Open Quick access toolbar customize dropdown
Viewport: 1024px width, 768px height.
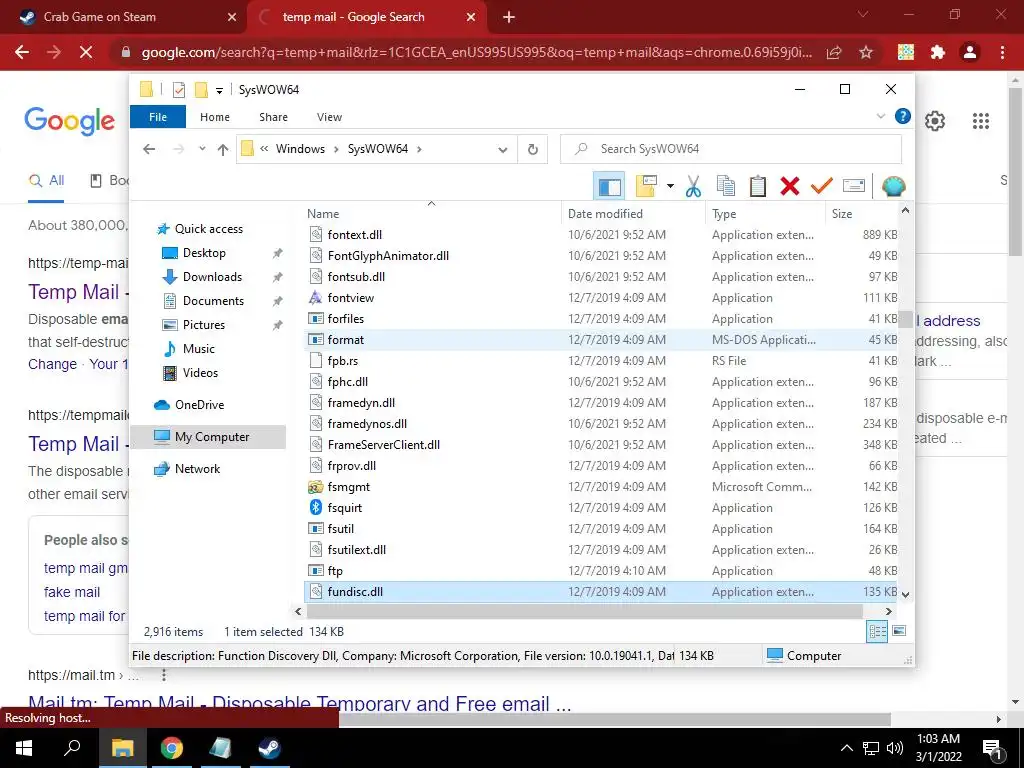pyautogui.click(x=219, y=90)
